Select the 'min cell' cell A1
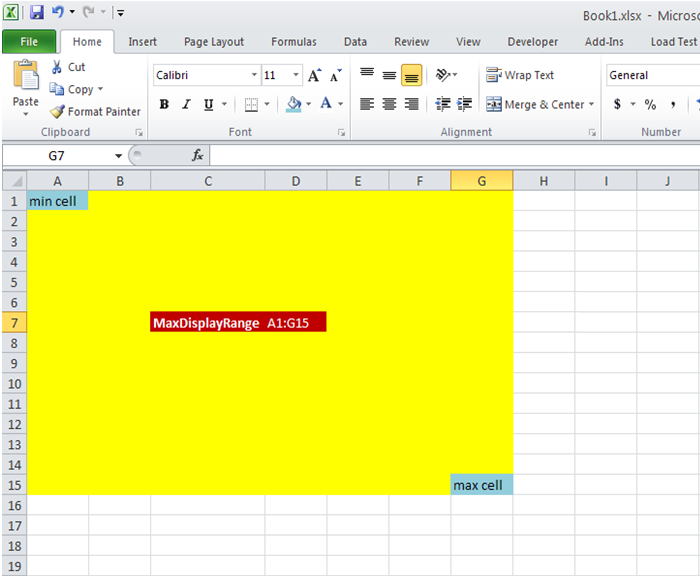 click(58, 201)
